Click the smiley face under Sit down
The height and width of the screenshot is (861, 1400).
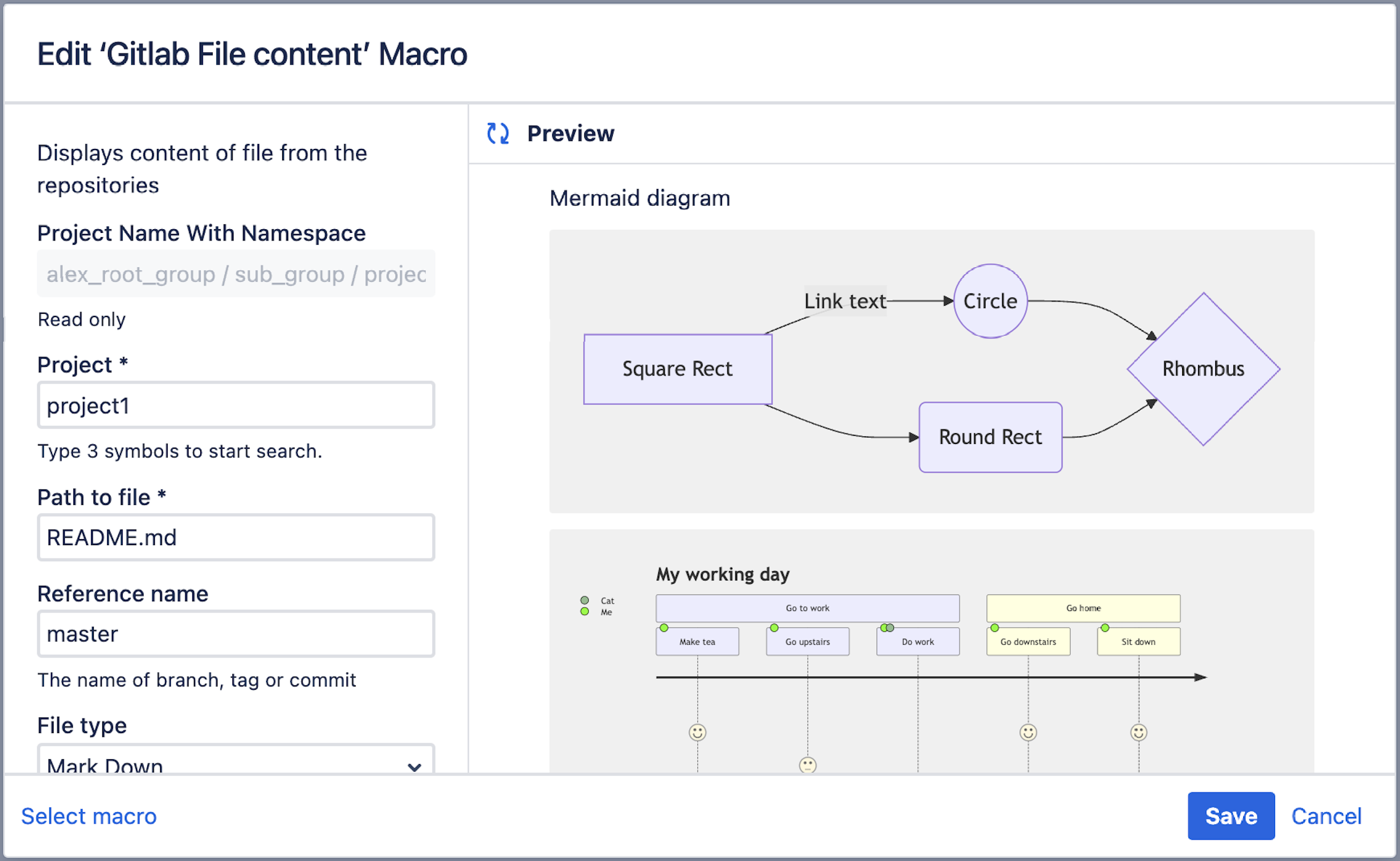click(x=1138, y=732)
